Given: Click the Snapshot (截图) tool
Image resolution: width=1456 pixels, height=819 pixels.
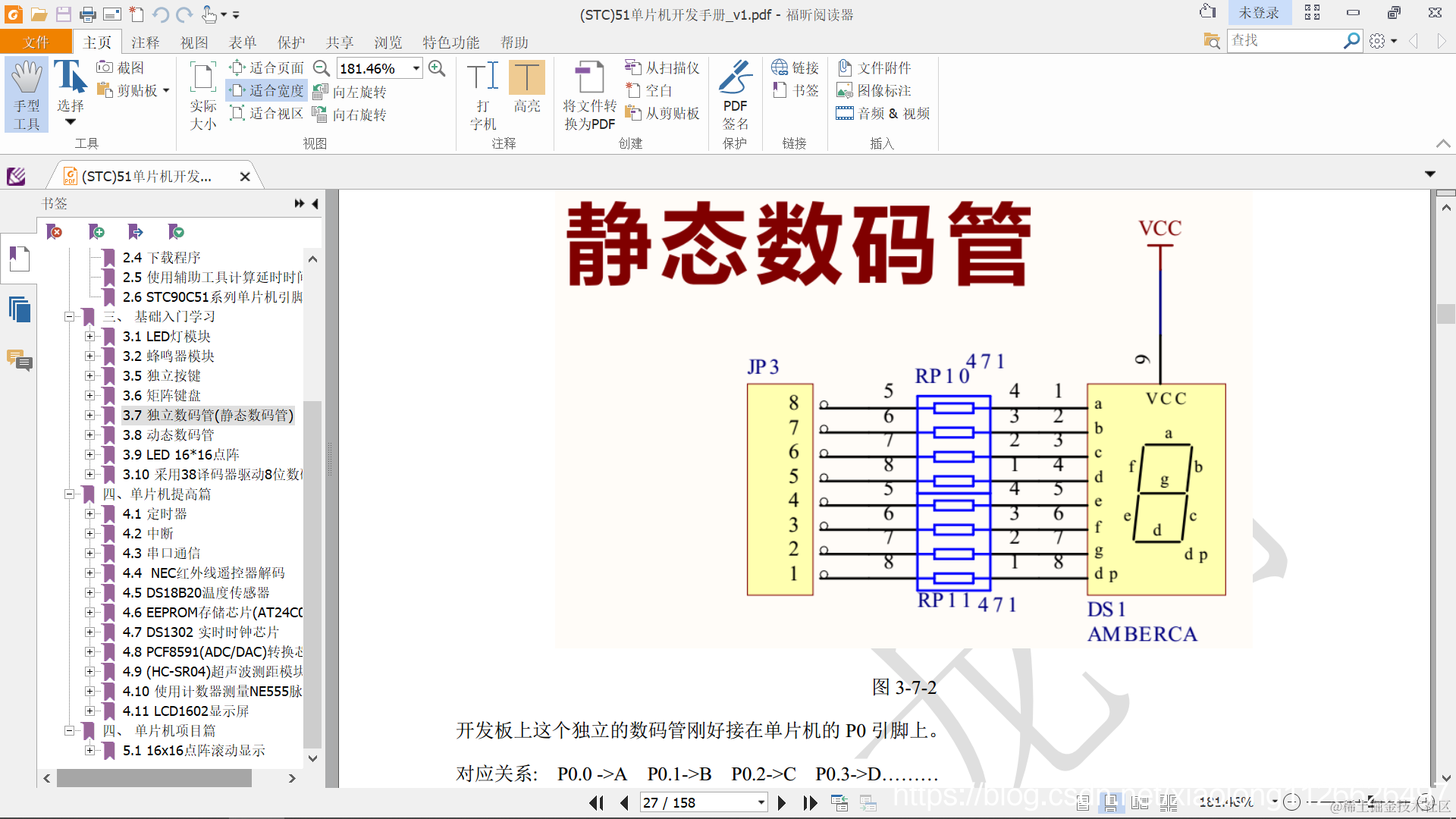Looking at the screenshot, I should (x=121, y=67).
